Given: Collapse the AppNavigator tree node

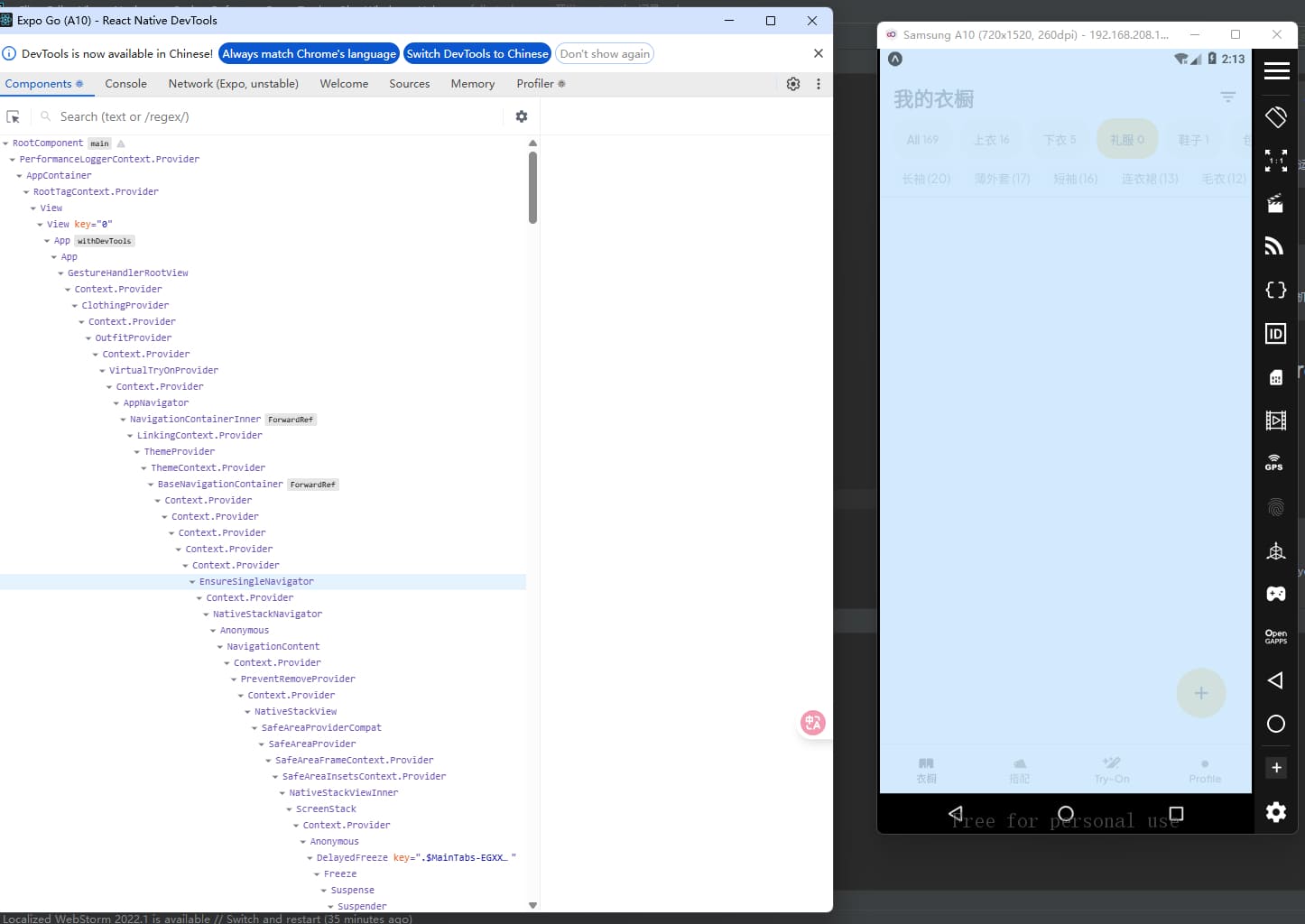Looking at the screenshot, I should click(116, 403).
